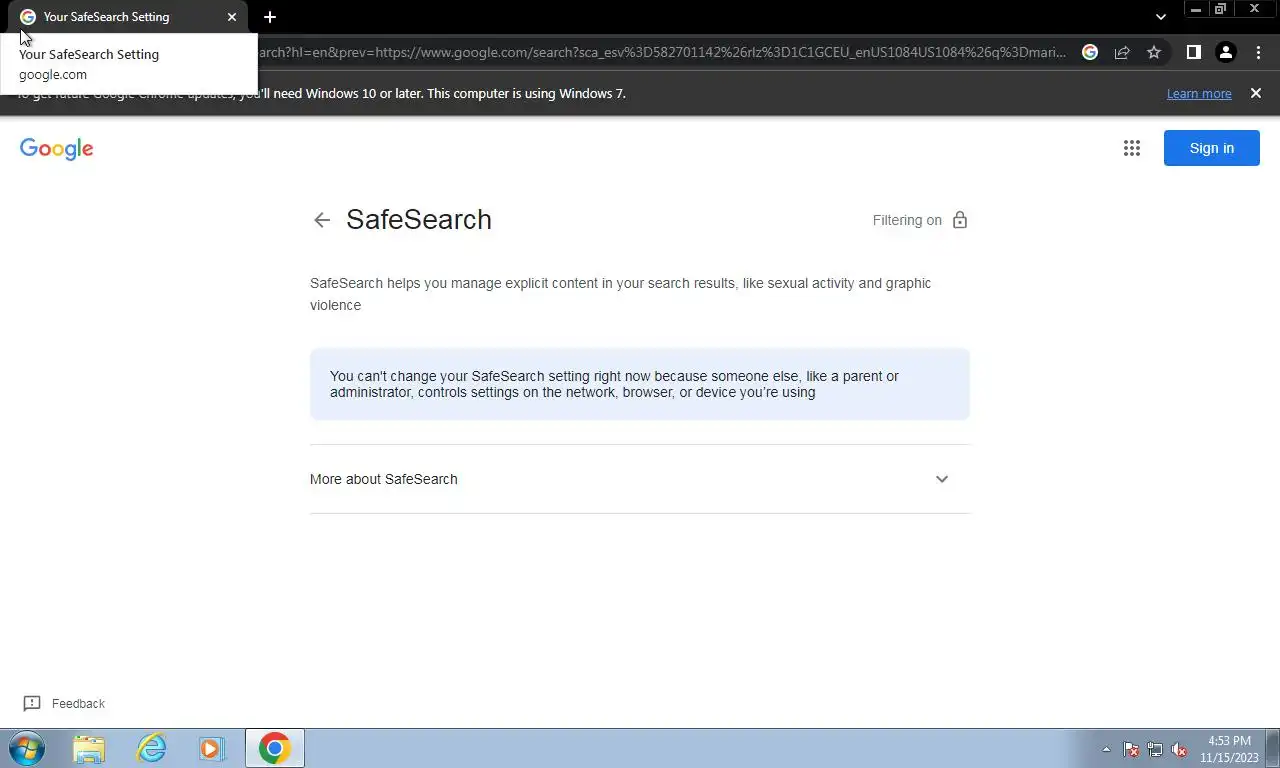Open the tab search dropdown arrow

[x=1161, y=17]
